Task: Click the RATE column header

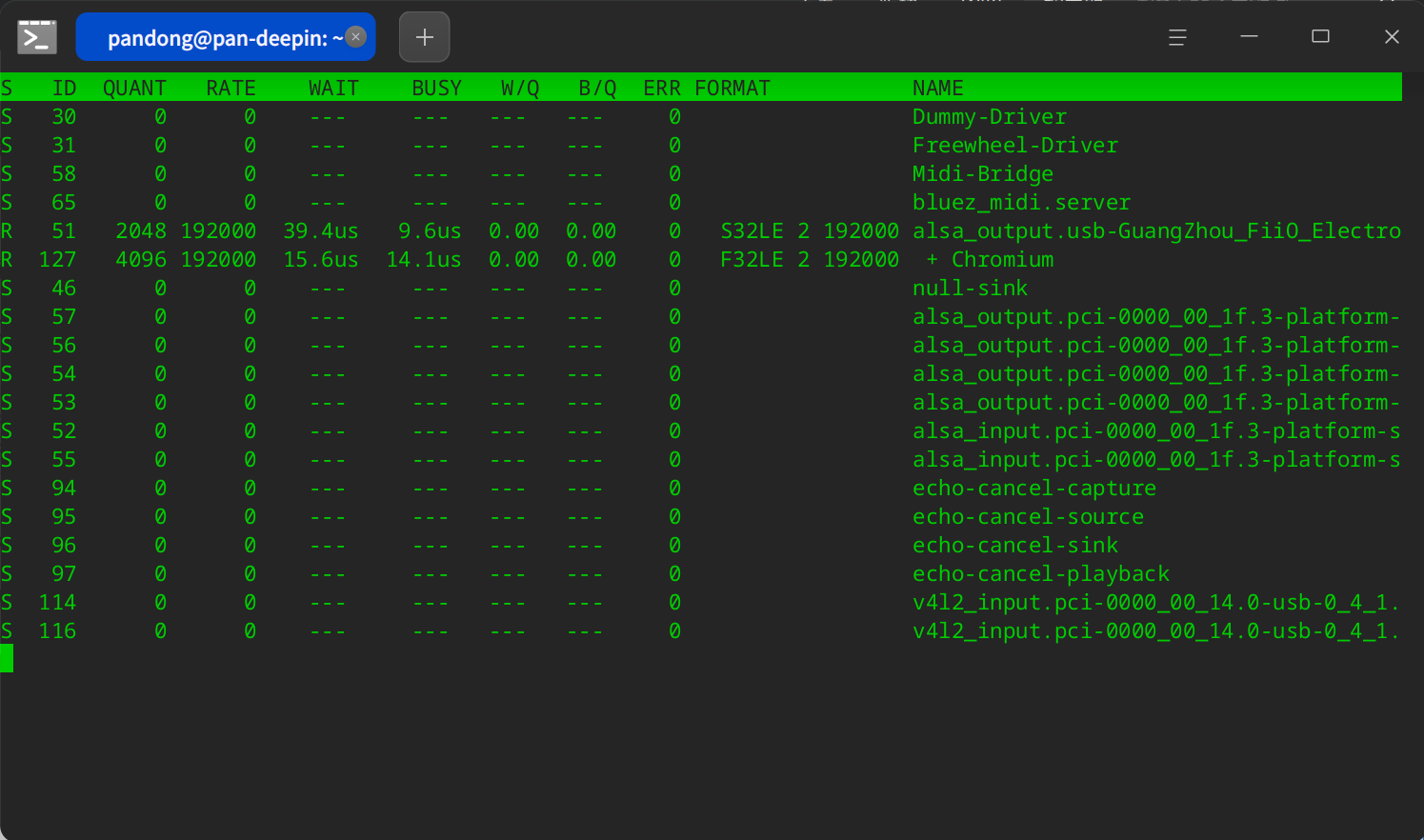Action: pos(231,88)
